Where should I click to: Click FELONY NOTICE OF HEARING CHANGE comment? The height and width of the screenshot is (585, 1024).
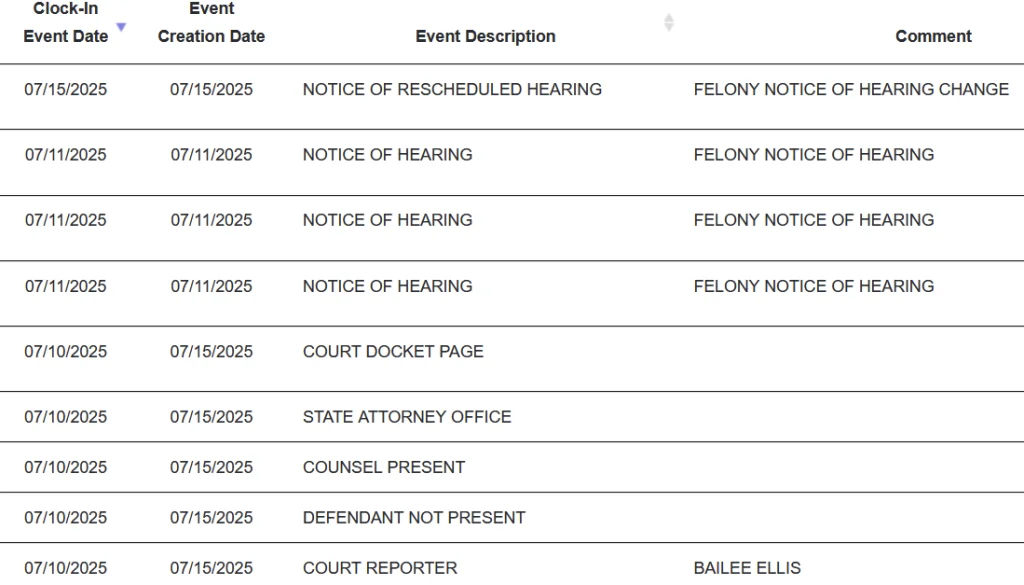click(851, 89)
